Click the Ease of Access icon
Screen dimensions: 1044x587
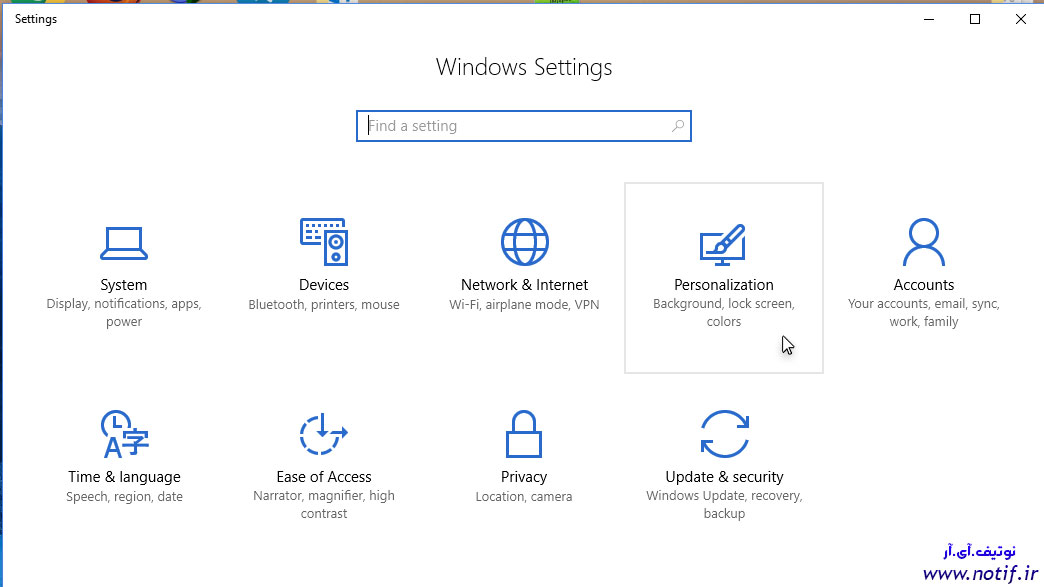click(324, 435)
